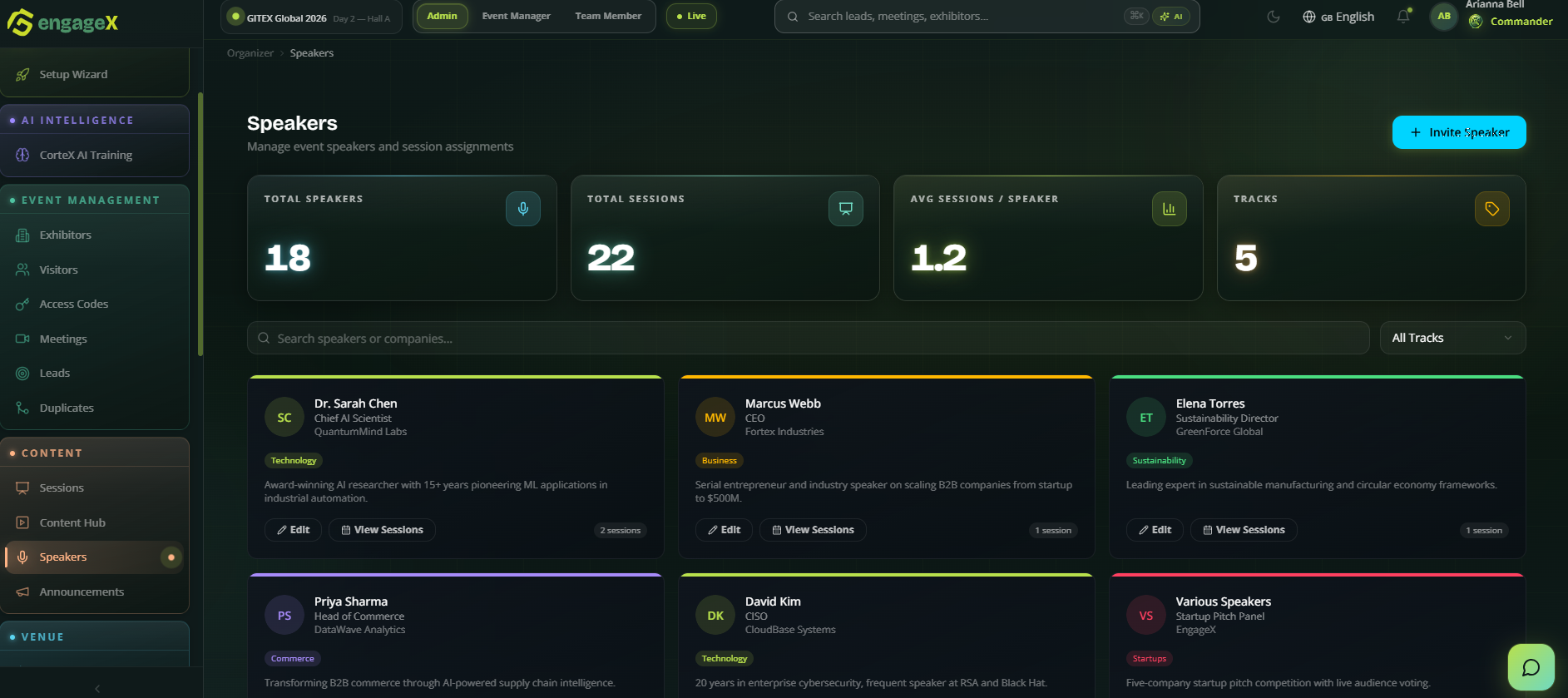
Task: Click the AB user avatar
Action: coord(1444,17)
